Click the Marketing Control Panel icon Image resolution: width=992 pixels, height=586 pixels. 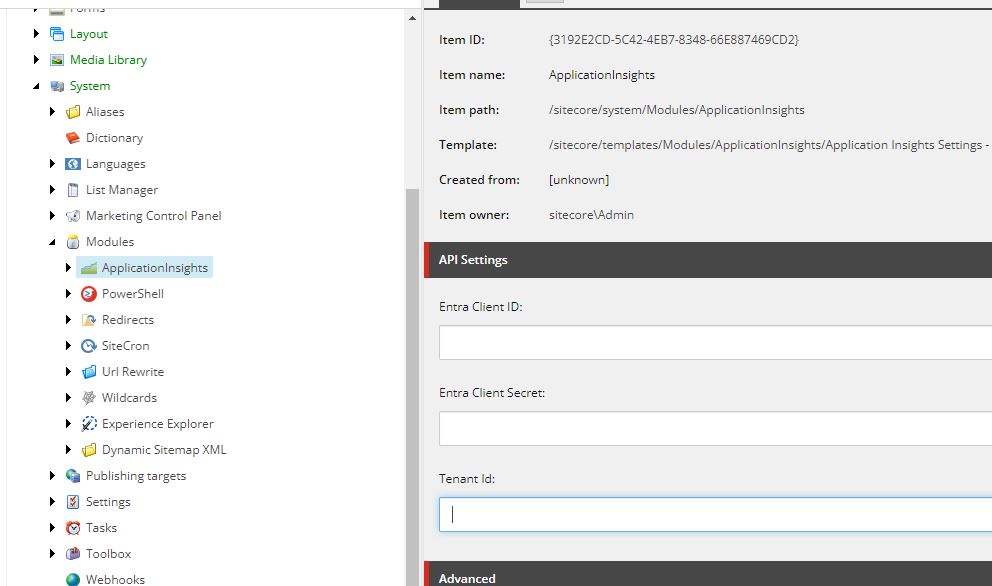(73, 216)
